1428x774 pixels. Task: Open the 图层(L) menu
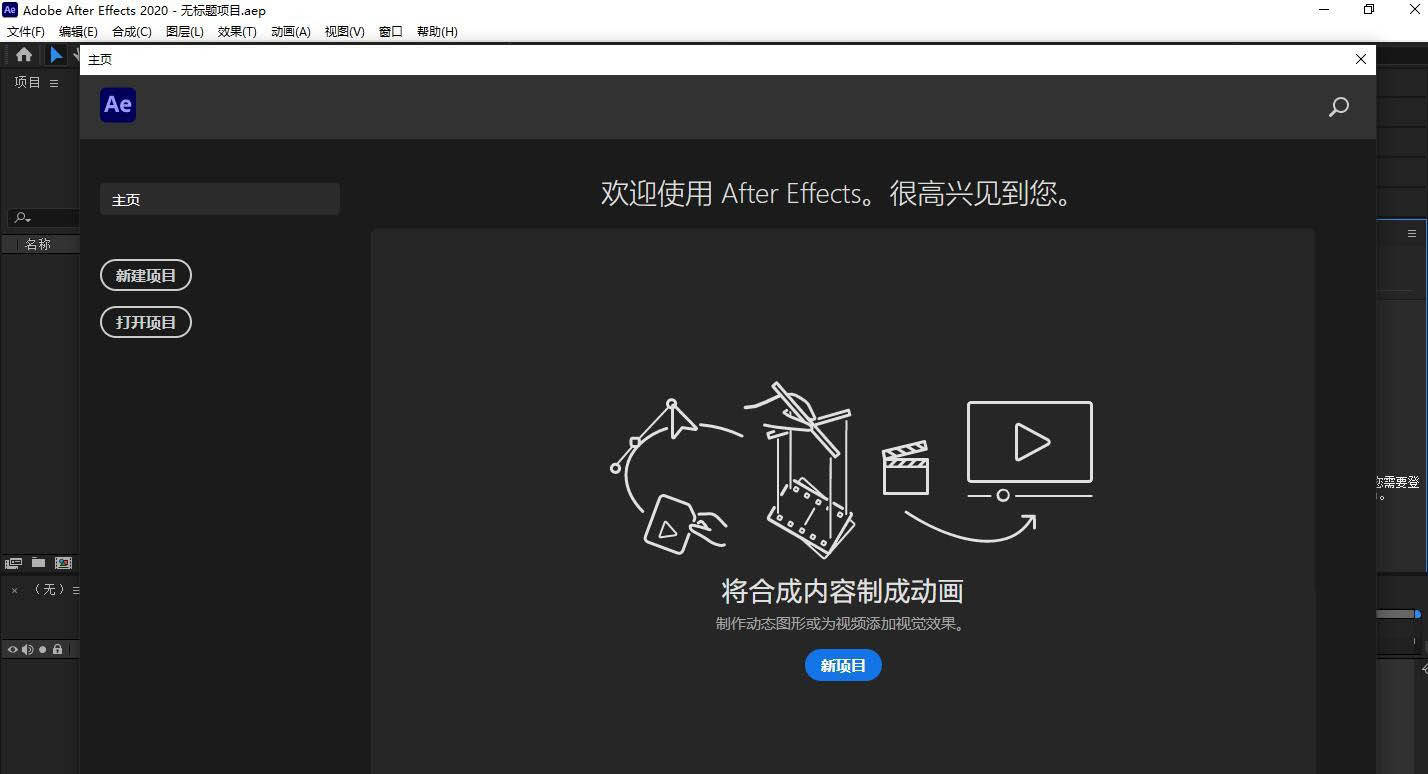tap(185, 31)
